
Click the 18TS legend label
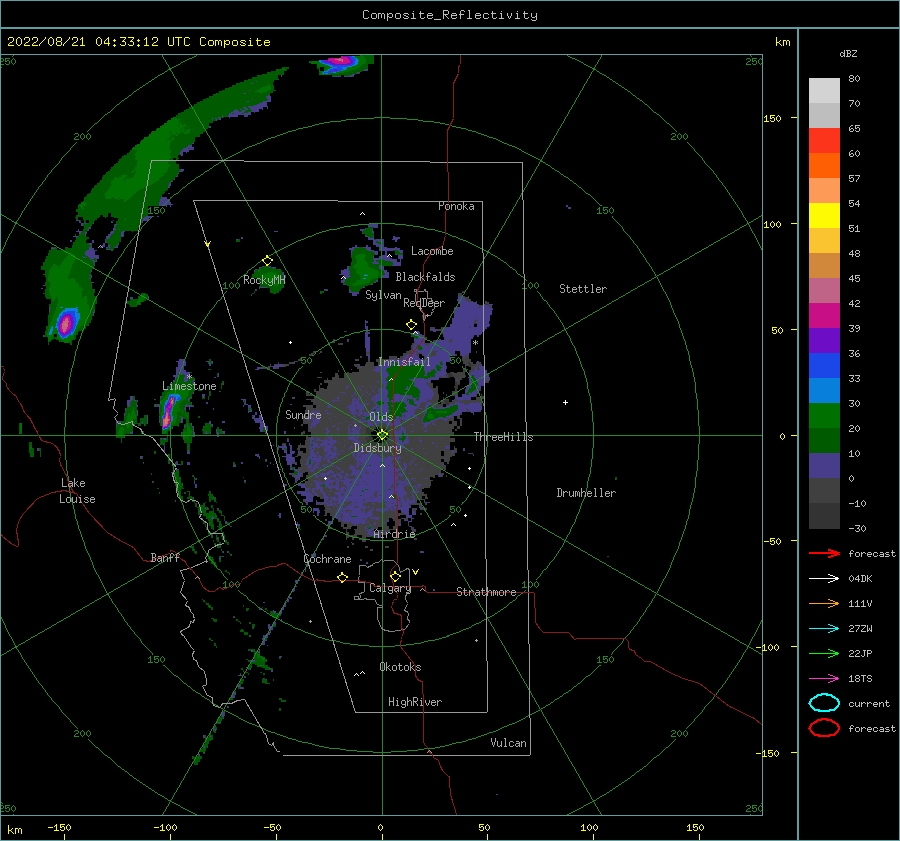pyautogui.click(x=860, y=679)
